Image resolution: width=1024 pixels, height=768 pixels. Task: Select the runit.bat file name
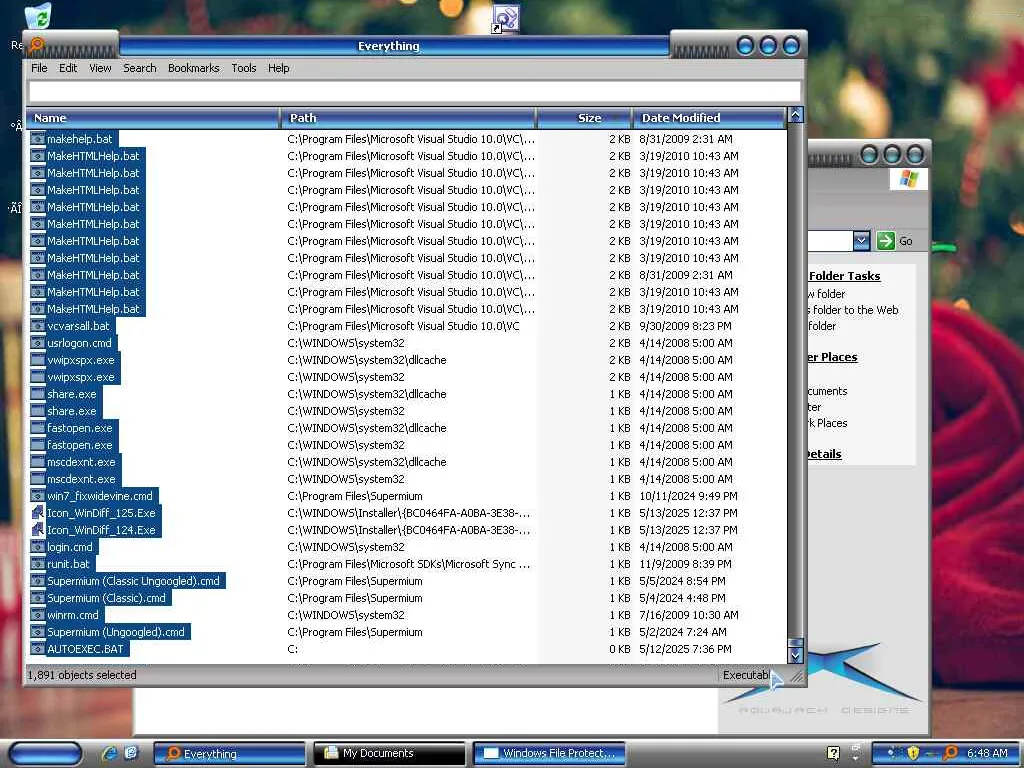(68, 564)
